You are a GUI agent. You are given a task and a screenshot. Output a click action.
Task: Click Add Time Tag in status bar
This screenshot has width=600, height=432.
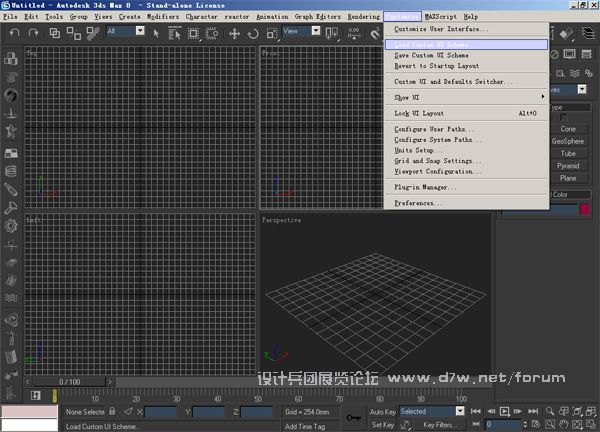click(305, 426)
